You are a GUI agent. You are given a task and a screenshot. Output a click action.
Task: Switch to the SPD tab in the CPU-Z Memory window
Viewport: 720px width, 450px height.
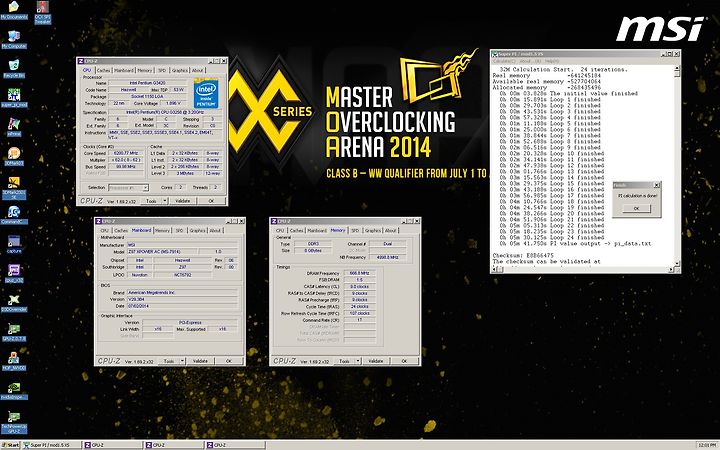pyautogui.click(x=355, y=230)
